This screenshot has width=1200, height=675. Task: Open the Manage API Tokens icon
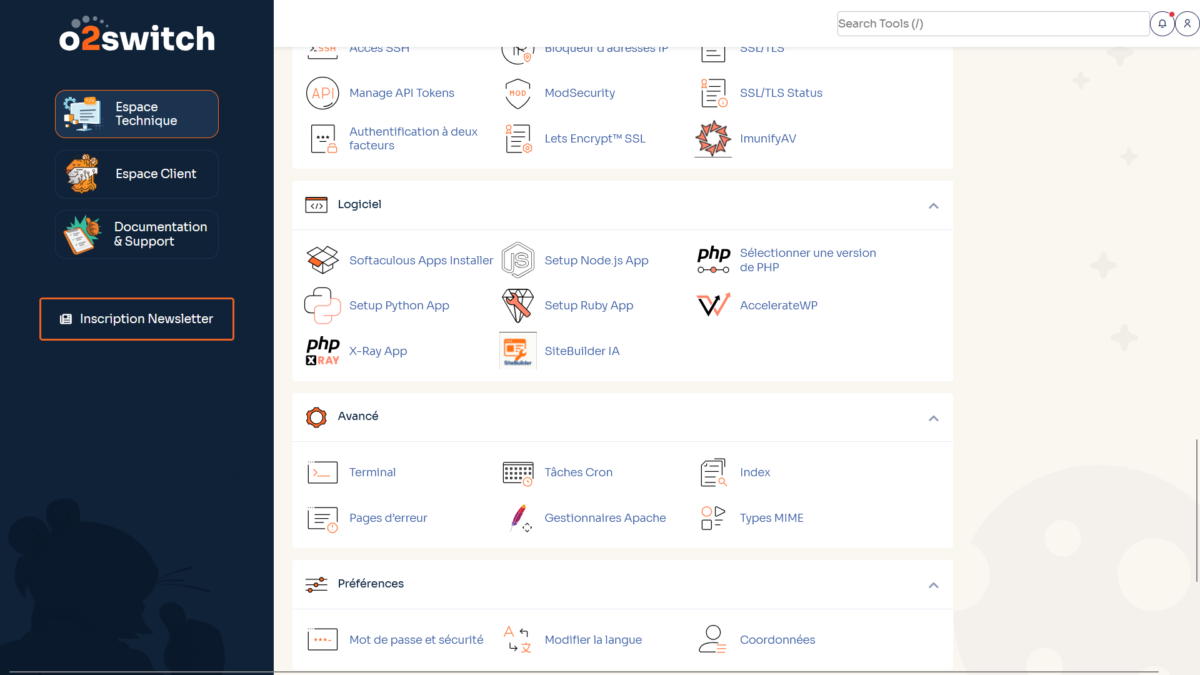[x=322, y=93]
